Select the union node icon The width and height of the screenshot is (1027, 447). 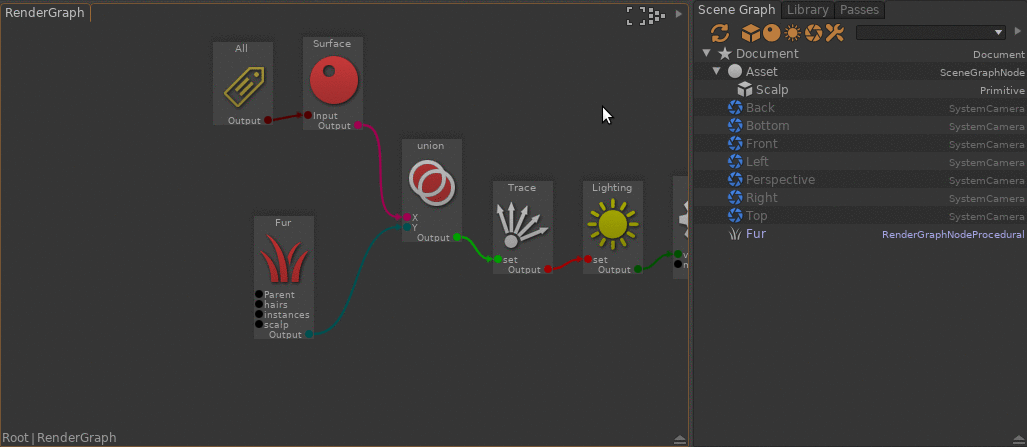431,183
